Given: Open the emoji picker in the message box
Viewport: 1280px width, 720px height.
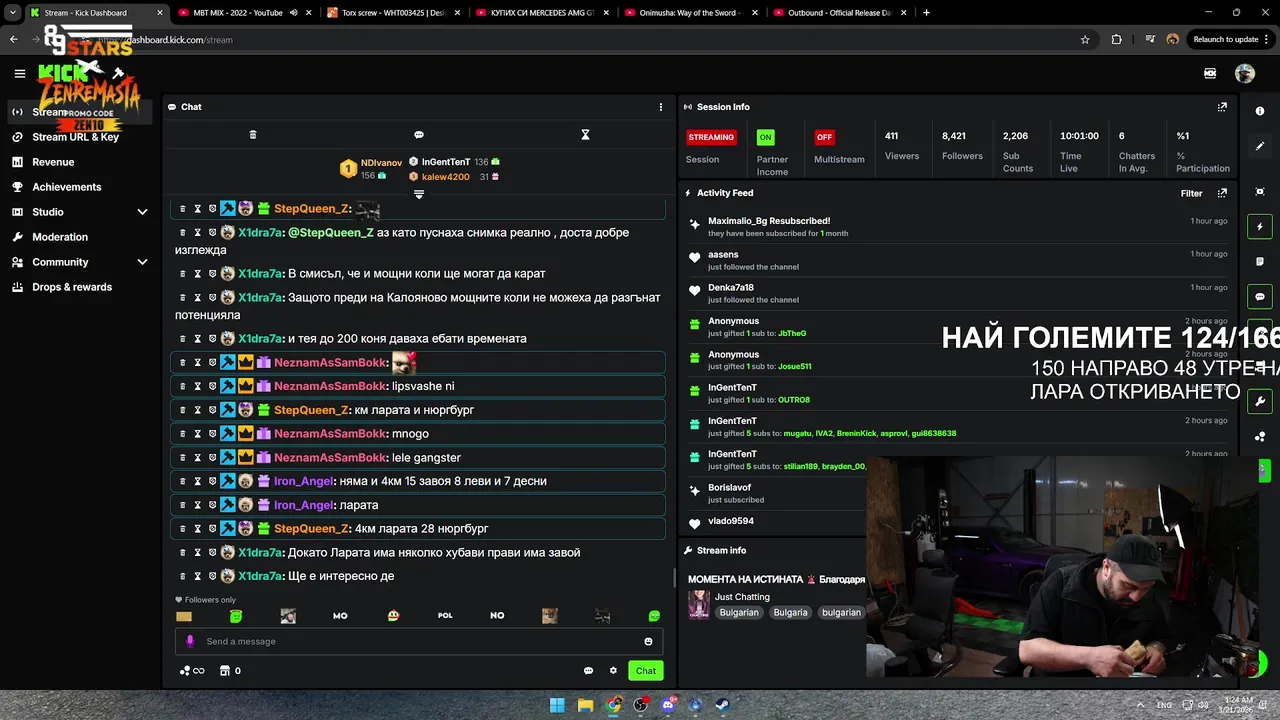Looking at the screenshot, I should pos(648,642).
